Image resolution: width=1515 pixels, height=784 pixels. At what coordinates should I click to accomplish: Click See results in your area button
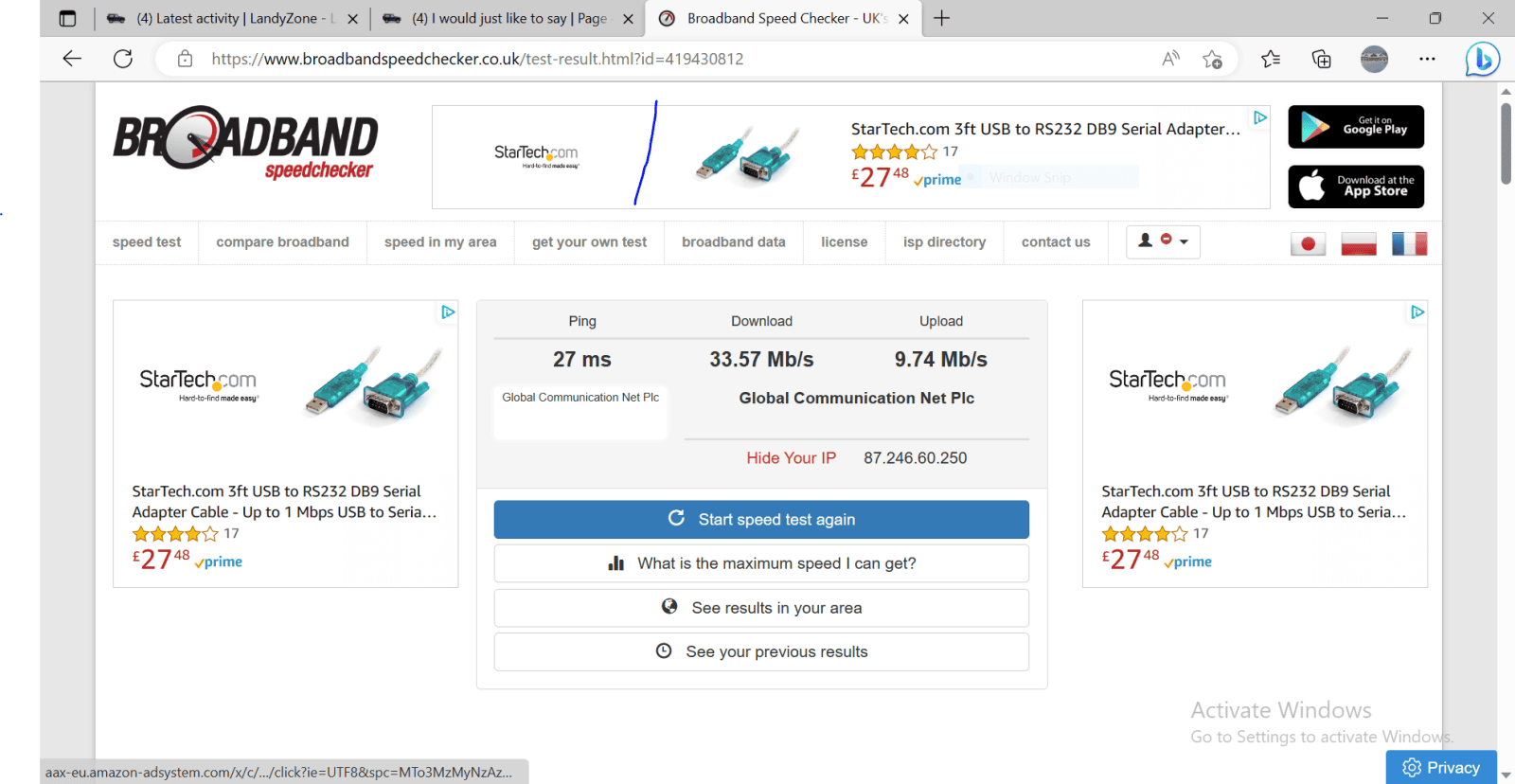point(761,608)
